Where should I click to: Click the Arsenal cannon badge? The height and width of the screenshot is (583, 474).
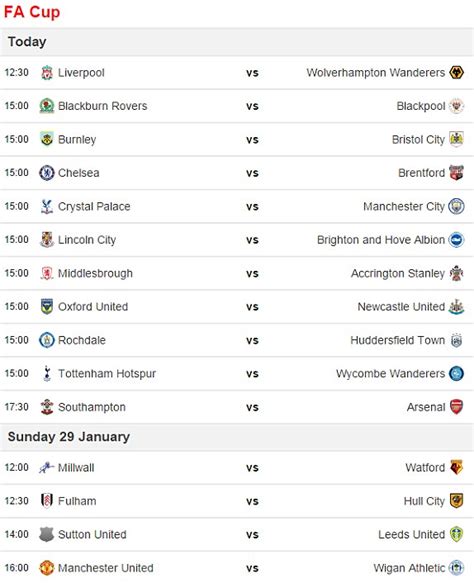tap(456, 407)
